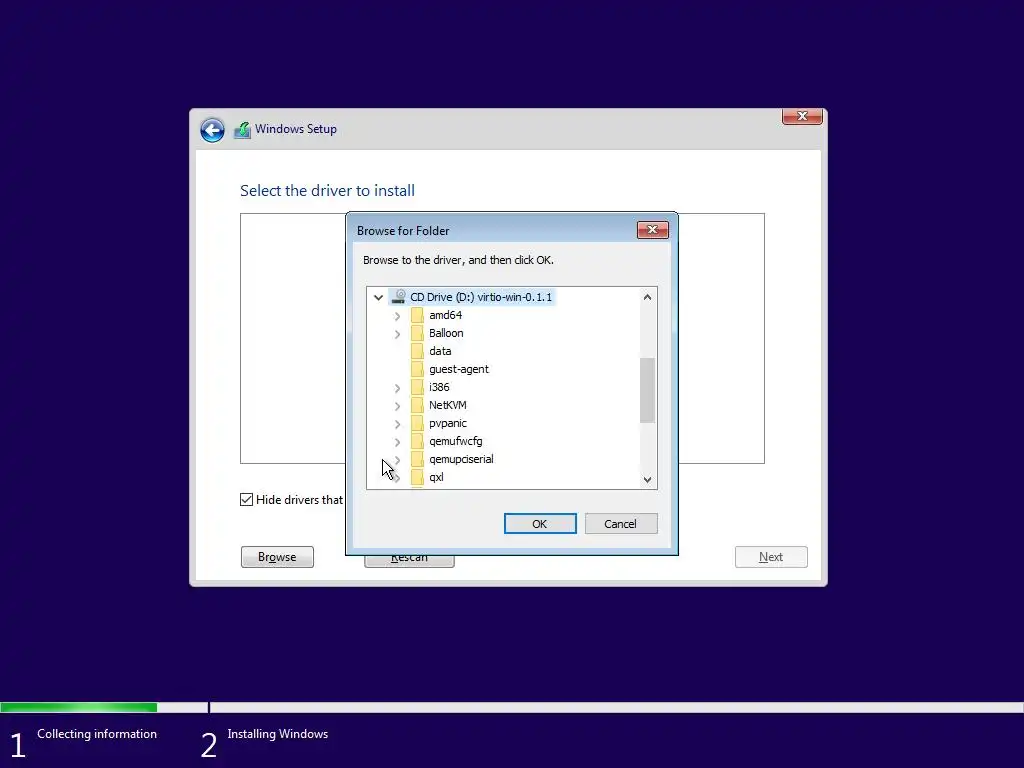Click the folder list scrollbar thumb
Viewport: 1024px width, 768px height.
[647, 390]
